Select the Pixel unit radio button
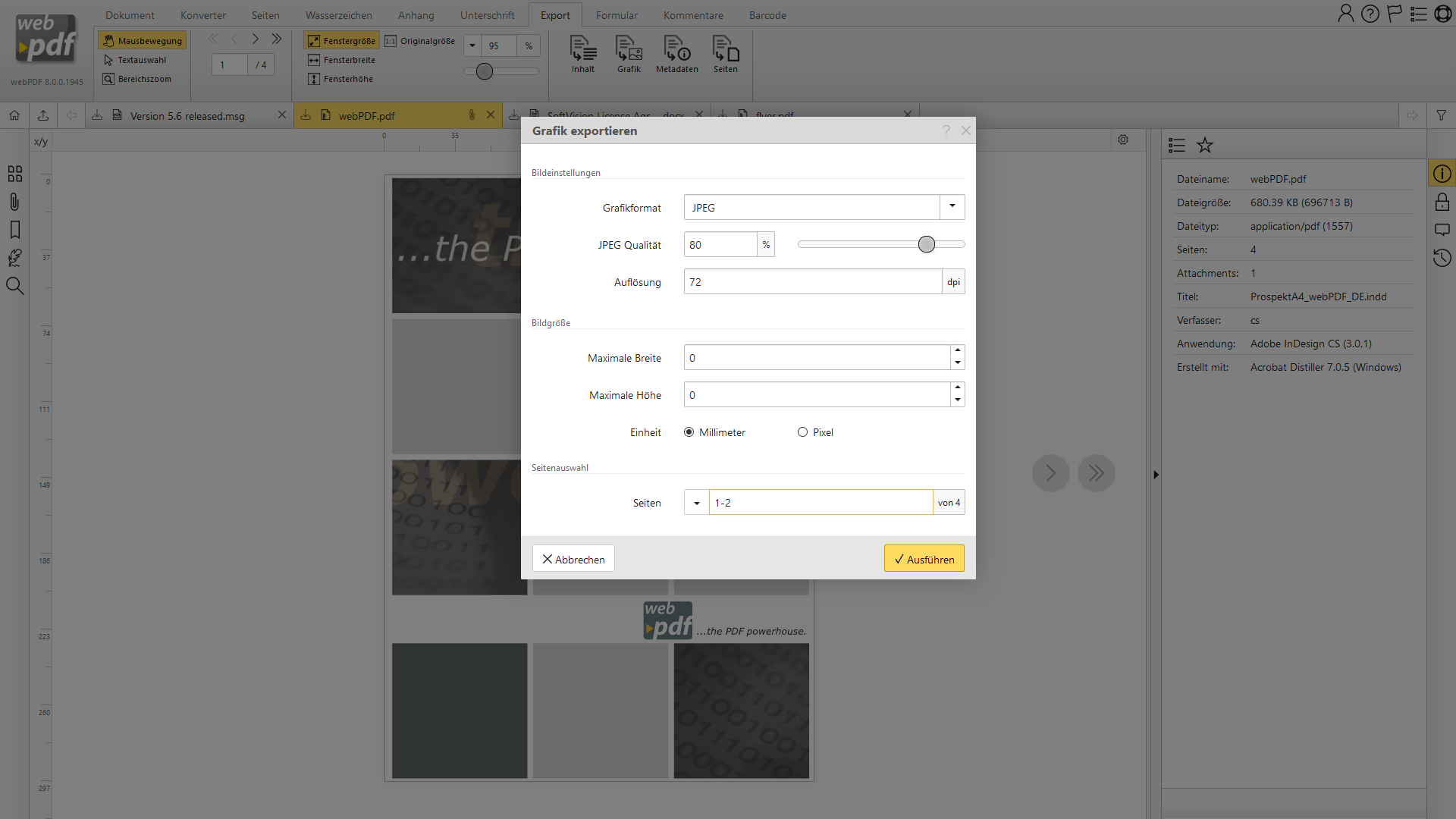The width and height of the screenshot is (1456, 819). [802, 432]
